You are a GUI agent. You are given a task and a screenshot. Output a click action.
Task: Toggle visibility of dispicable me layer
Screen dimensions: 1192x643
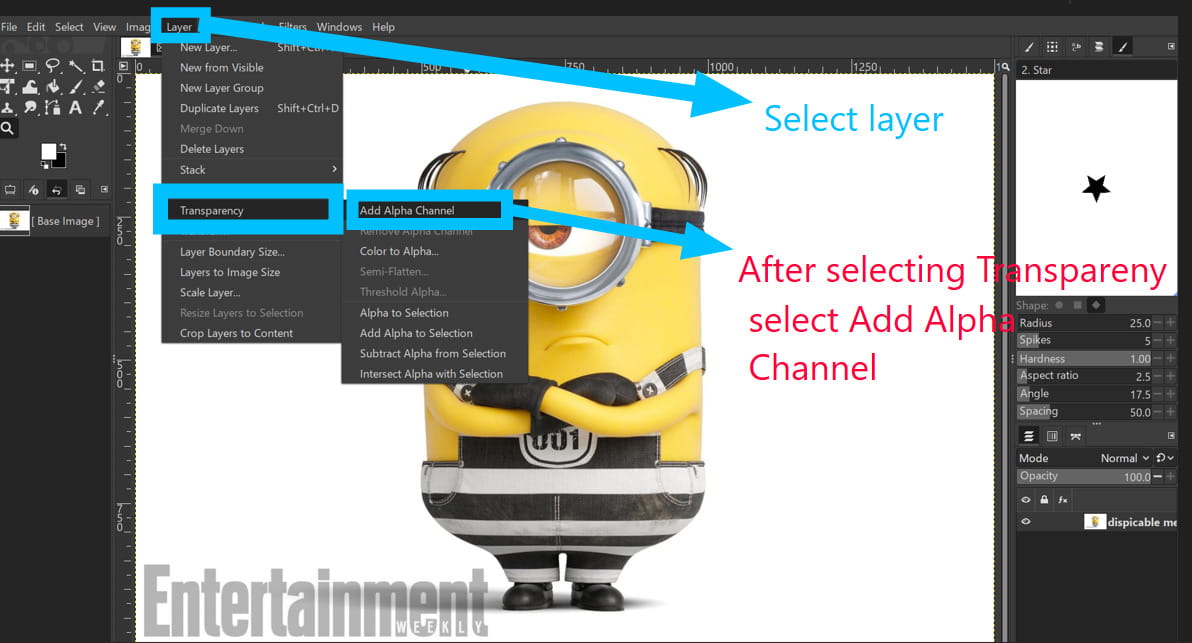tap(1026, 521)
